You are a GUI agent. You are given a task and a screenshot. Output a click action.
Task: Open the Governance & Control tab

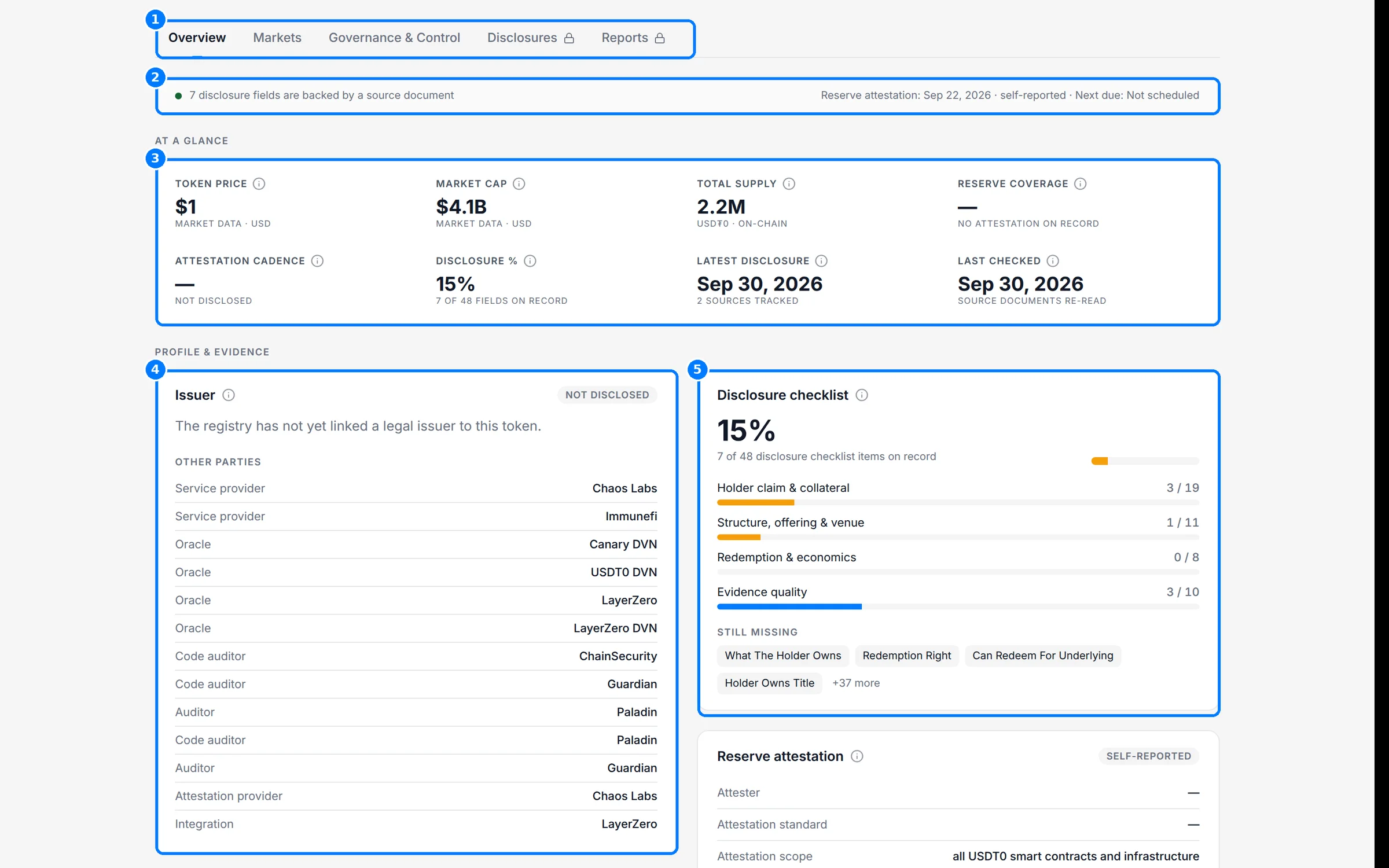pos(394,38)
